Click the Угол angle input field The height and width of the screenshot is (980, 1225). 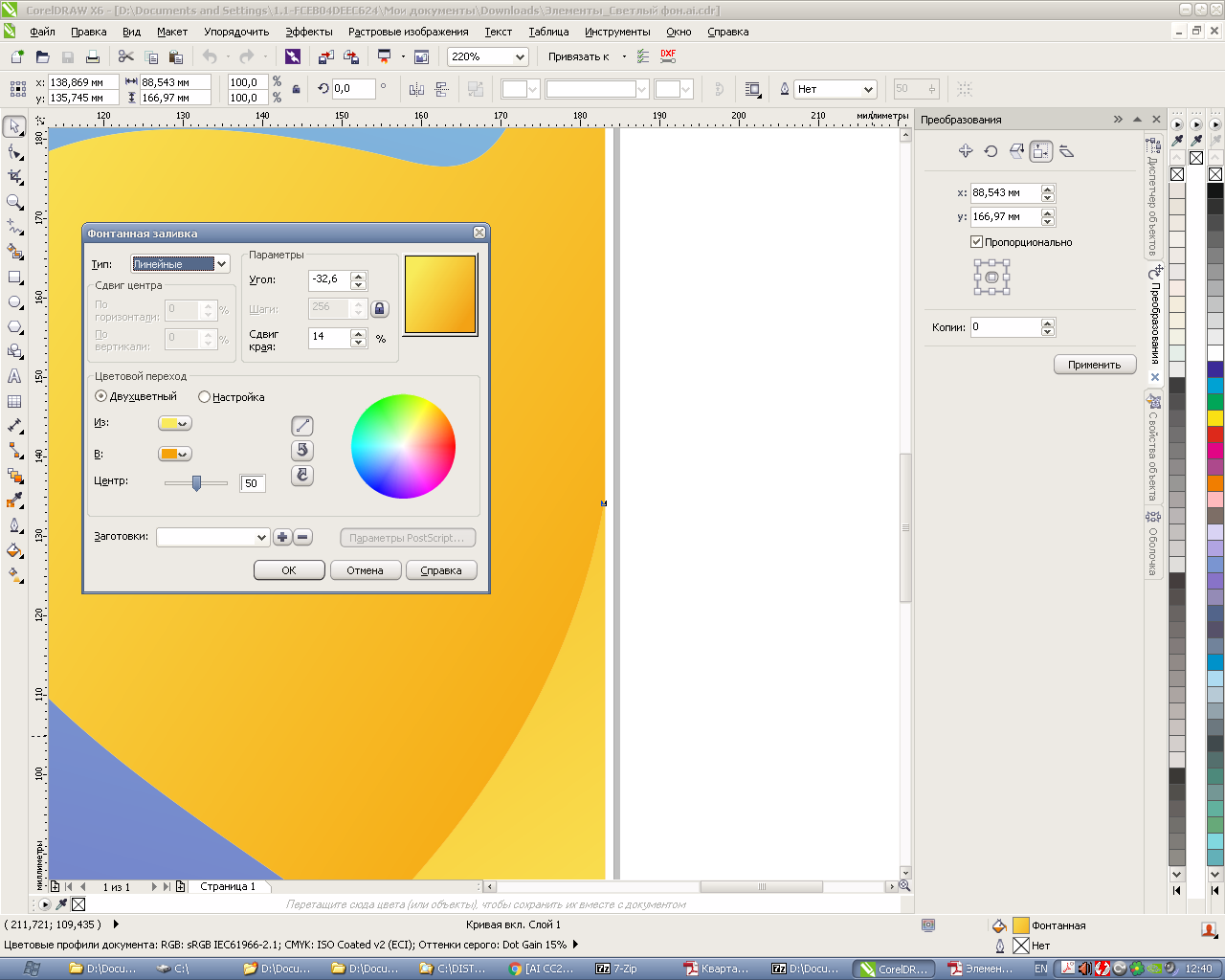tap(329, 279)
